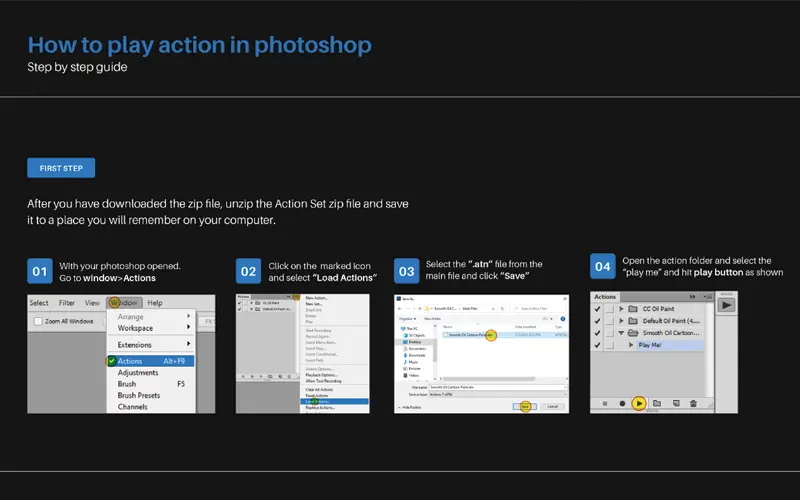
Task: Toggle the dialog box for Default Oil Paint in step 04
Action: click(x=609, y=321)
